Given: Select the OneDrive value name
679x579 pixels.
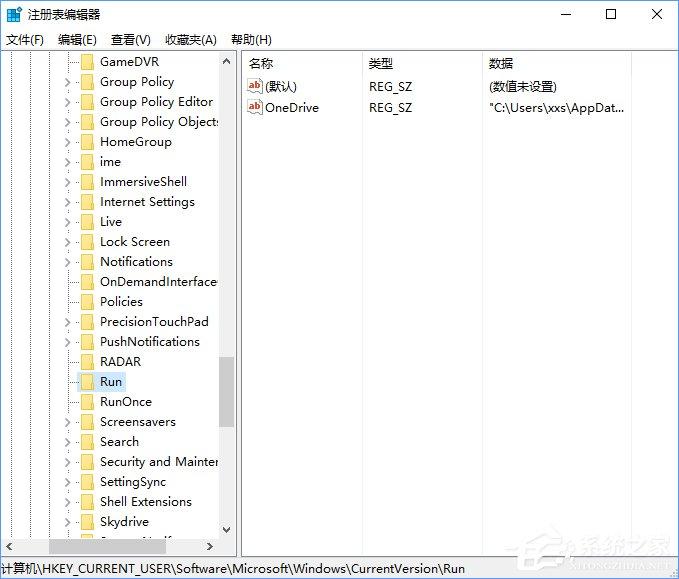Looking at the screenshot, I should click(x=292, y=107).
